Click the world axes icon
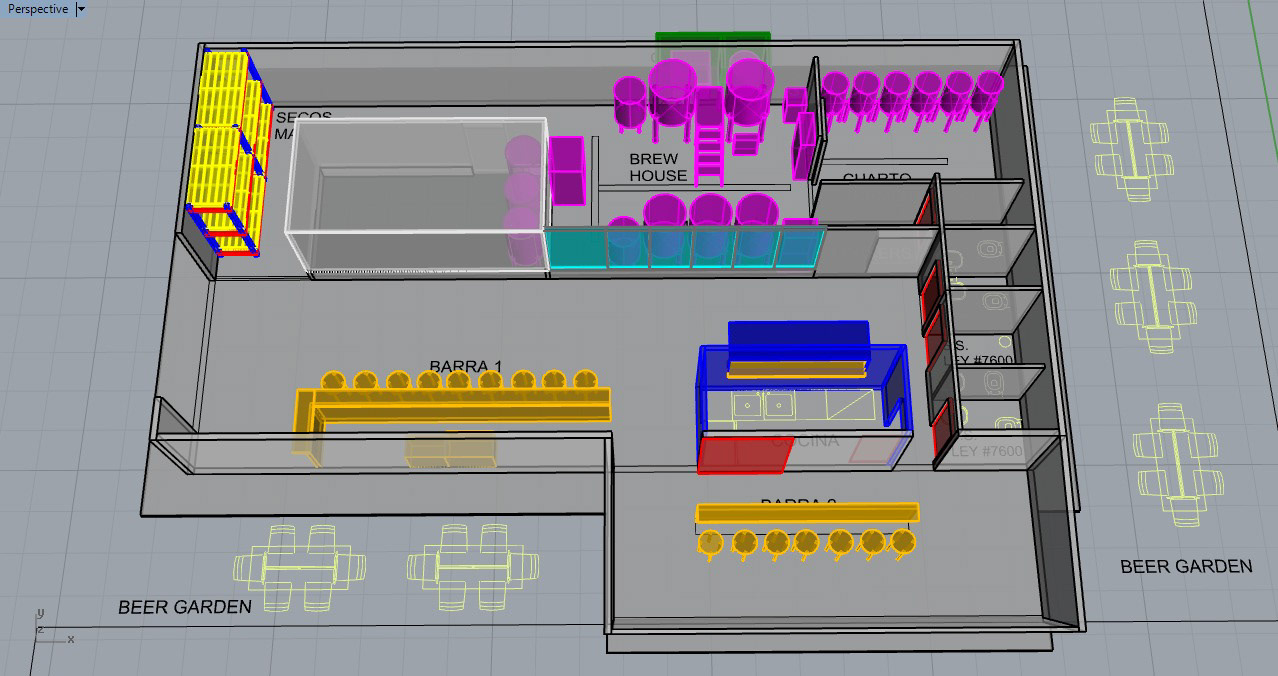This screenshot has width=1278, height=676. pyautogui.click(x=52, y=628)
